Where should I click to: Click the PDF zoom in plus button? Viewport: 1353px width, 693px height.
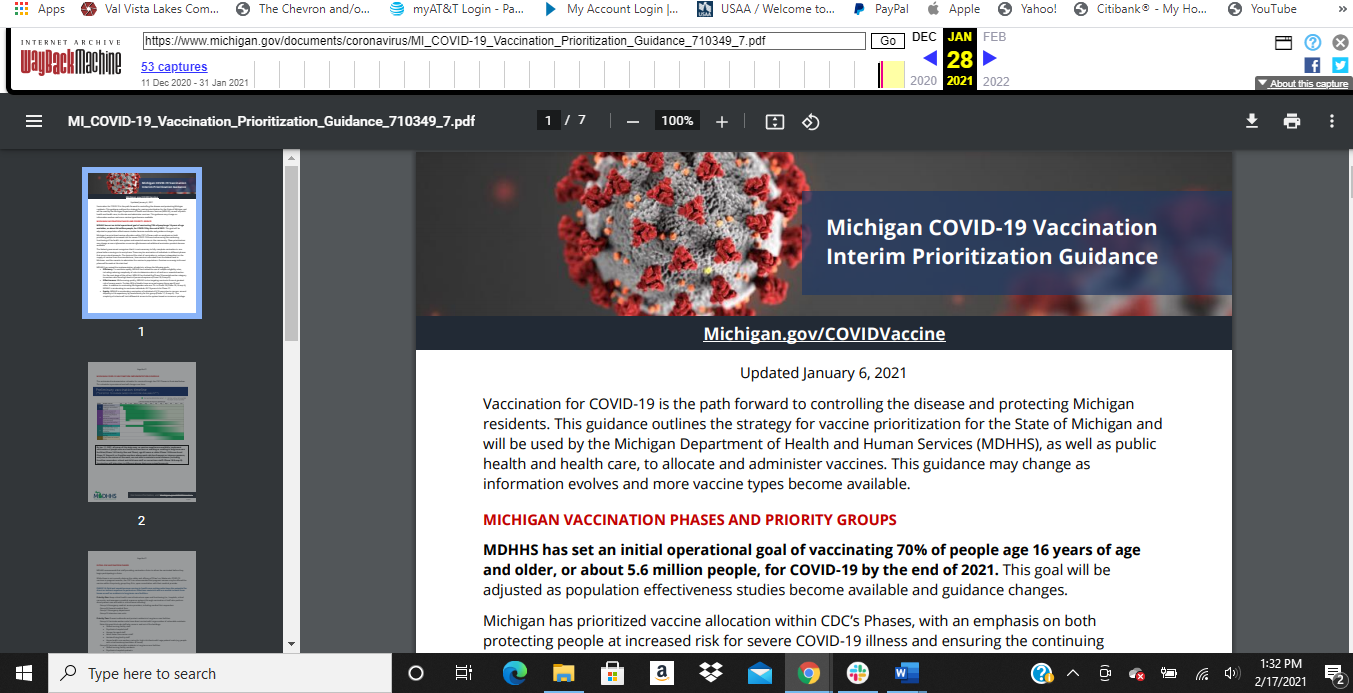[722, 121]
